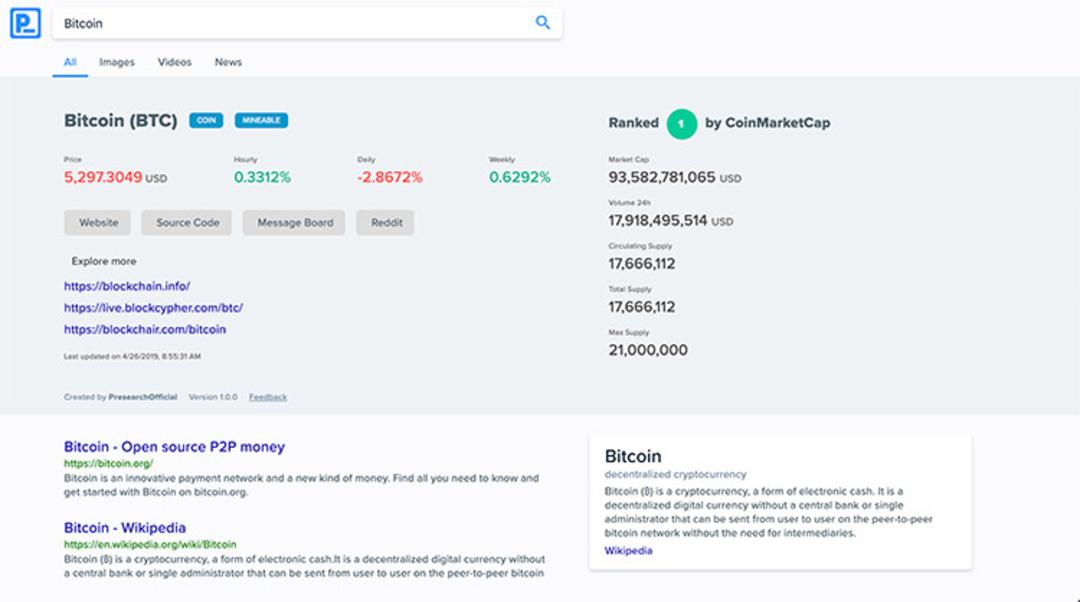Screen dimensions: 1080x602
Task: Select the MINEABLE tag badge
Action: (261, 121)
